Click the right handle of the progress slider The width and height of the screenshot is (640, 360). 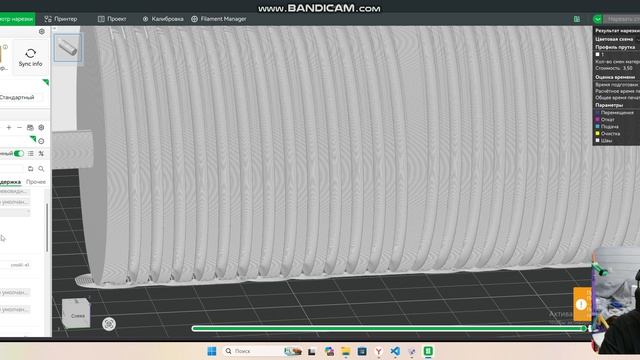coord(585,329)
